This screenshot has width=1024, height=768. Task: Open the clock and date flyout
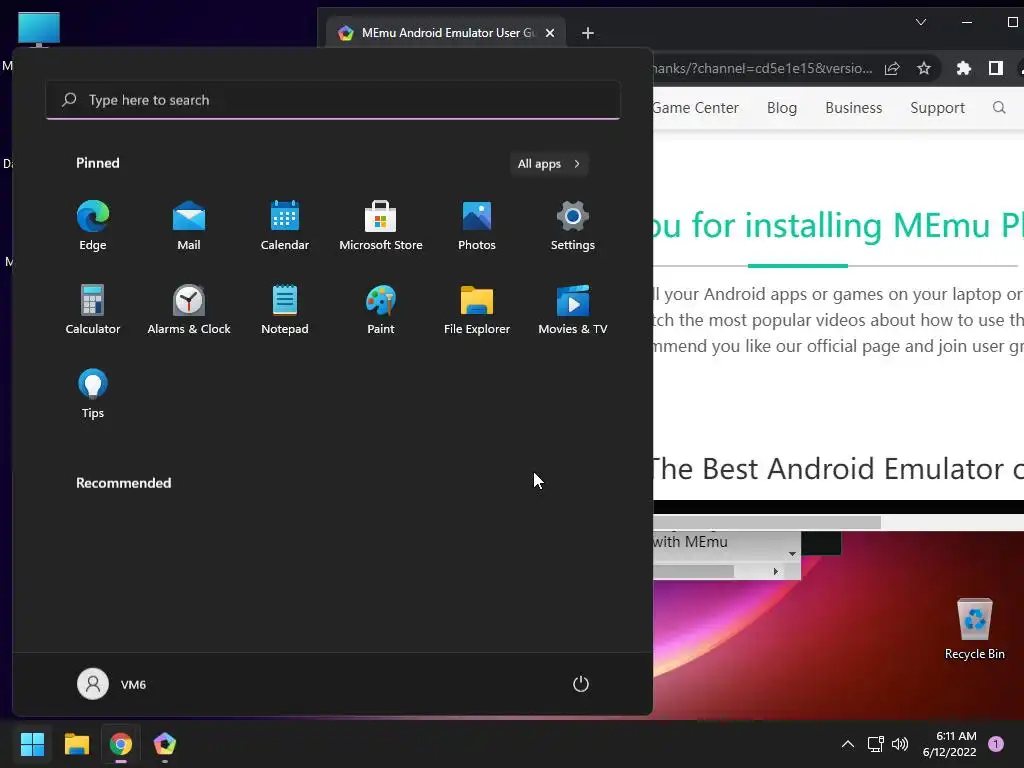[950, 744]
